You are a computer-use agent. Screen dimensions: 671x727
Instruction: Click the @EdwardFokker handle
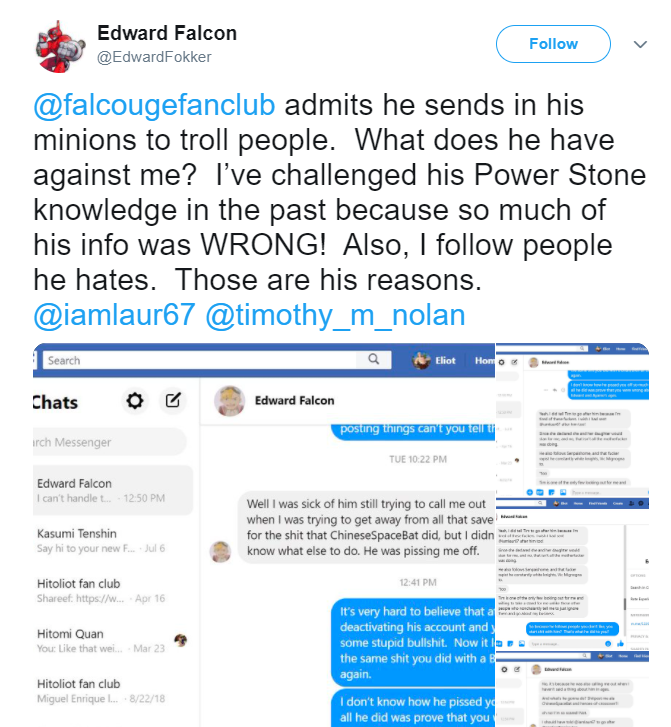(x=153, y=57)
